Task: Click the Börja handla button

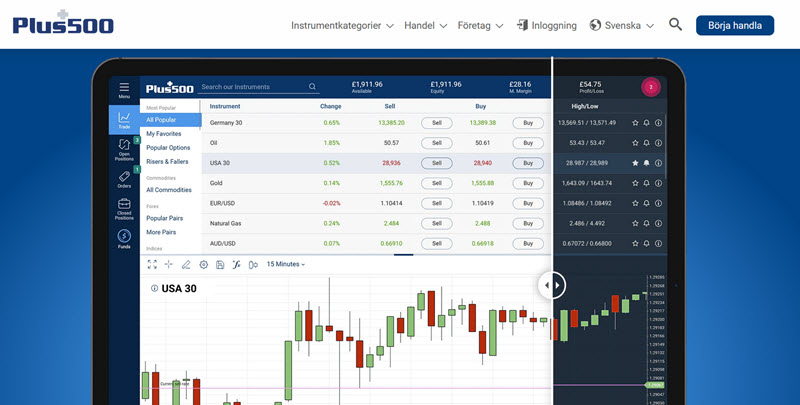Action: point(735,26)
